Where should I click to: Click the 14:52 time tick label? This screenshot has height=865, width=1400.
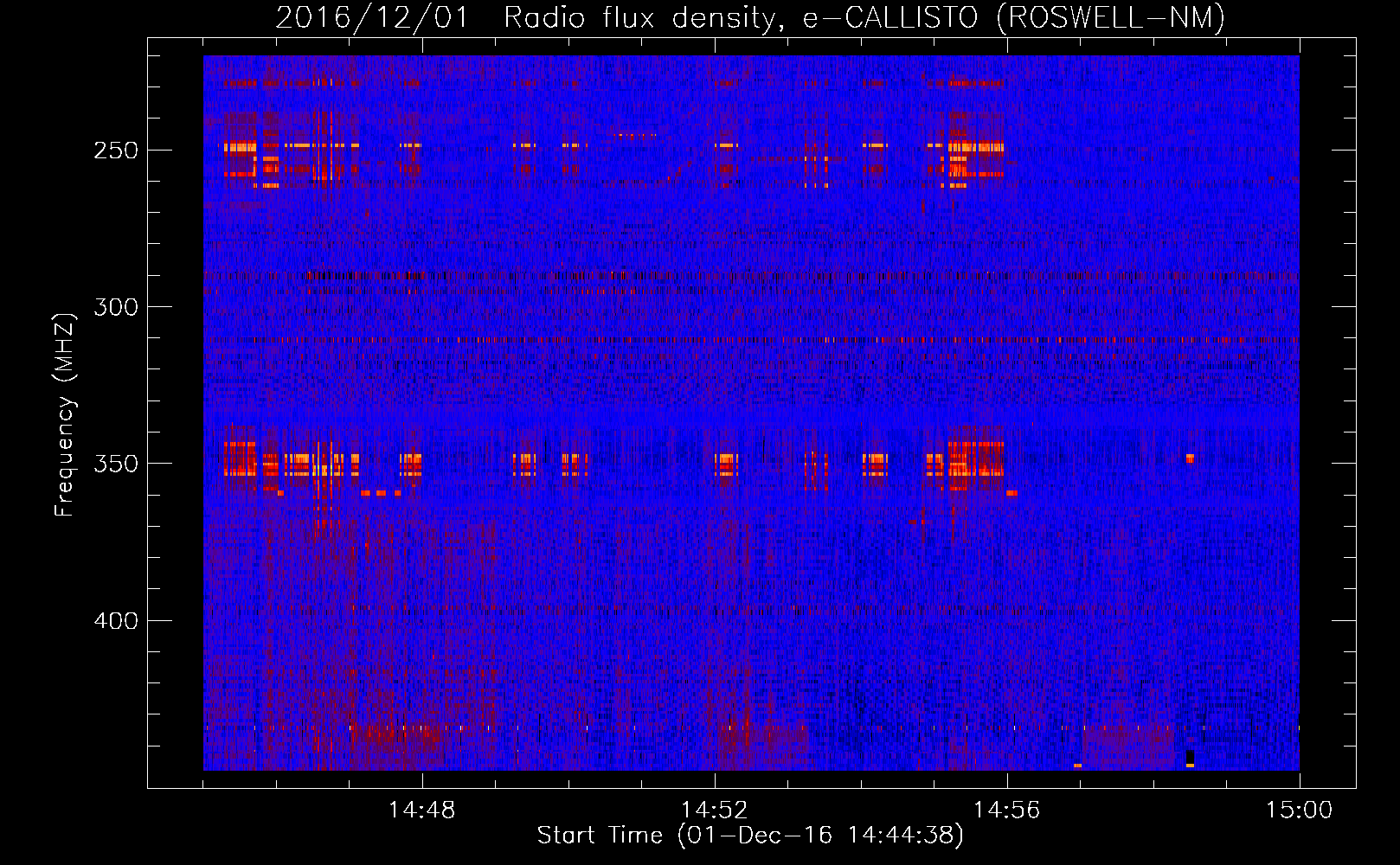coord(715,811)
